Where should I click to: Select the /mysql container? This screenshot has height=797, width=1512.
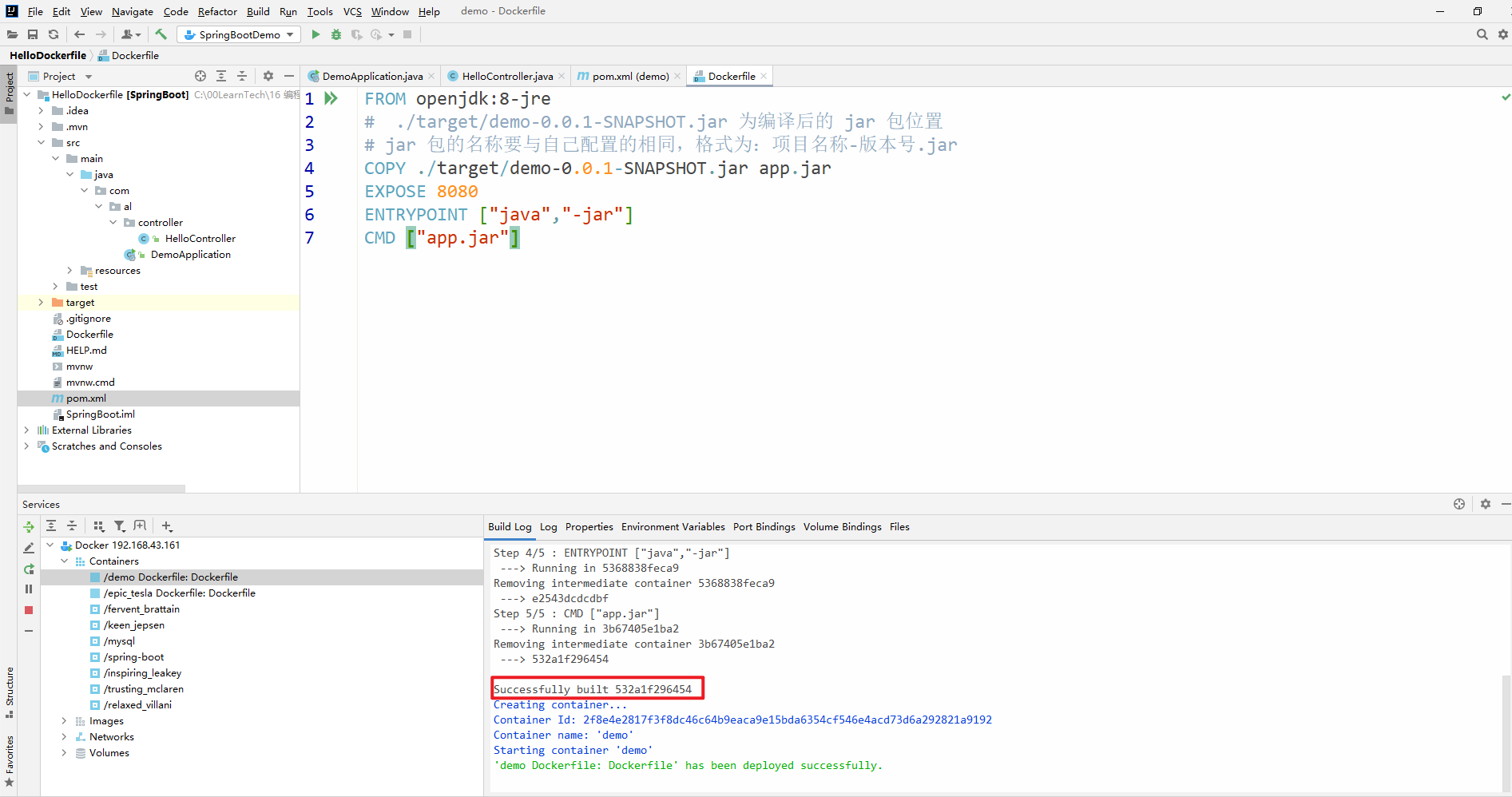[119, 641]
